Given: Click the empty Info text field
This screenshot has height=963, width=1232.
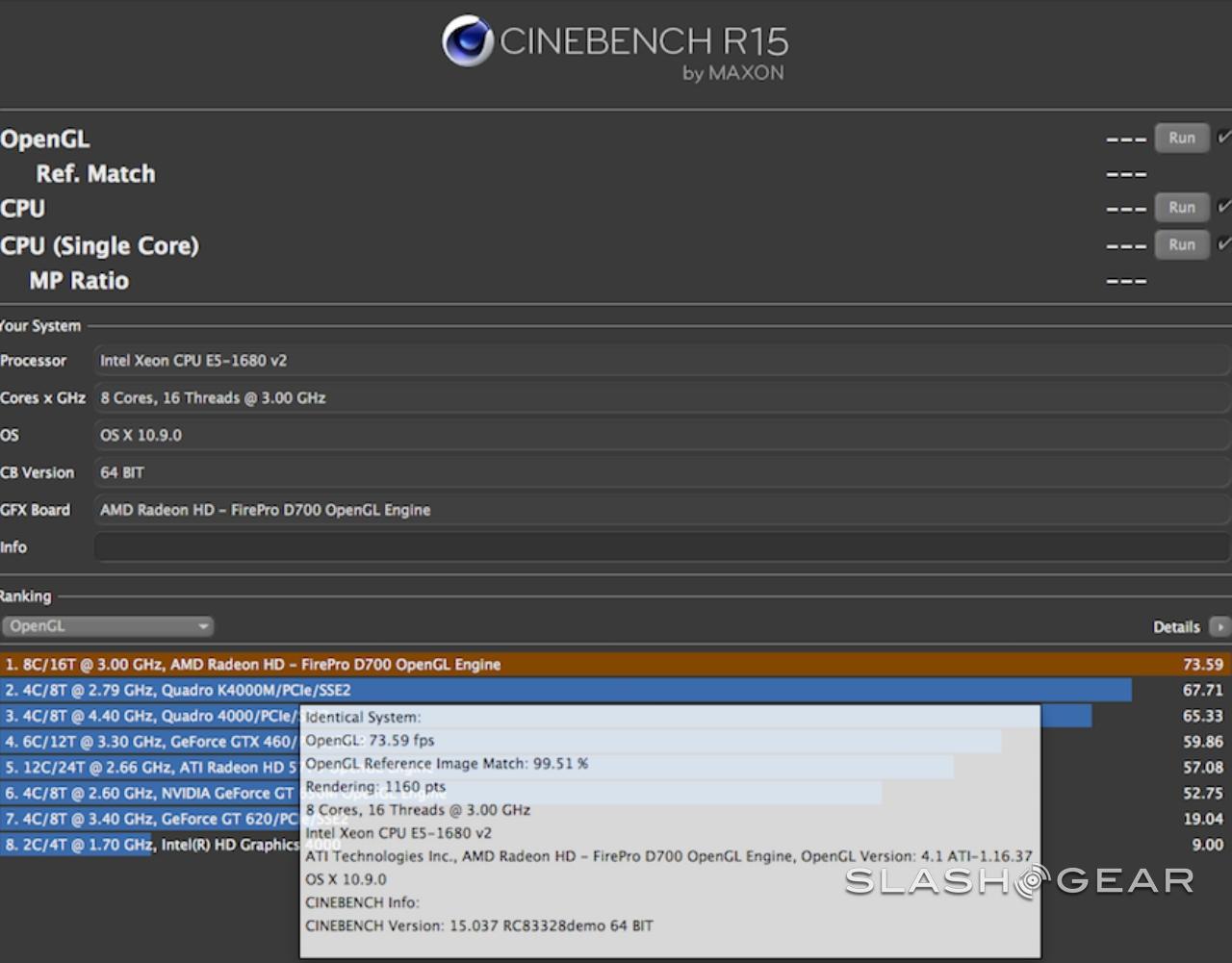Looking at the screenshot, I should pos(660,547).
